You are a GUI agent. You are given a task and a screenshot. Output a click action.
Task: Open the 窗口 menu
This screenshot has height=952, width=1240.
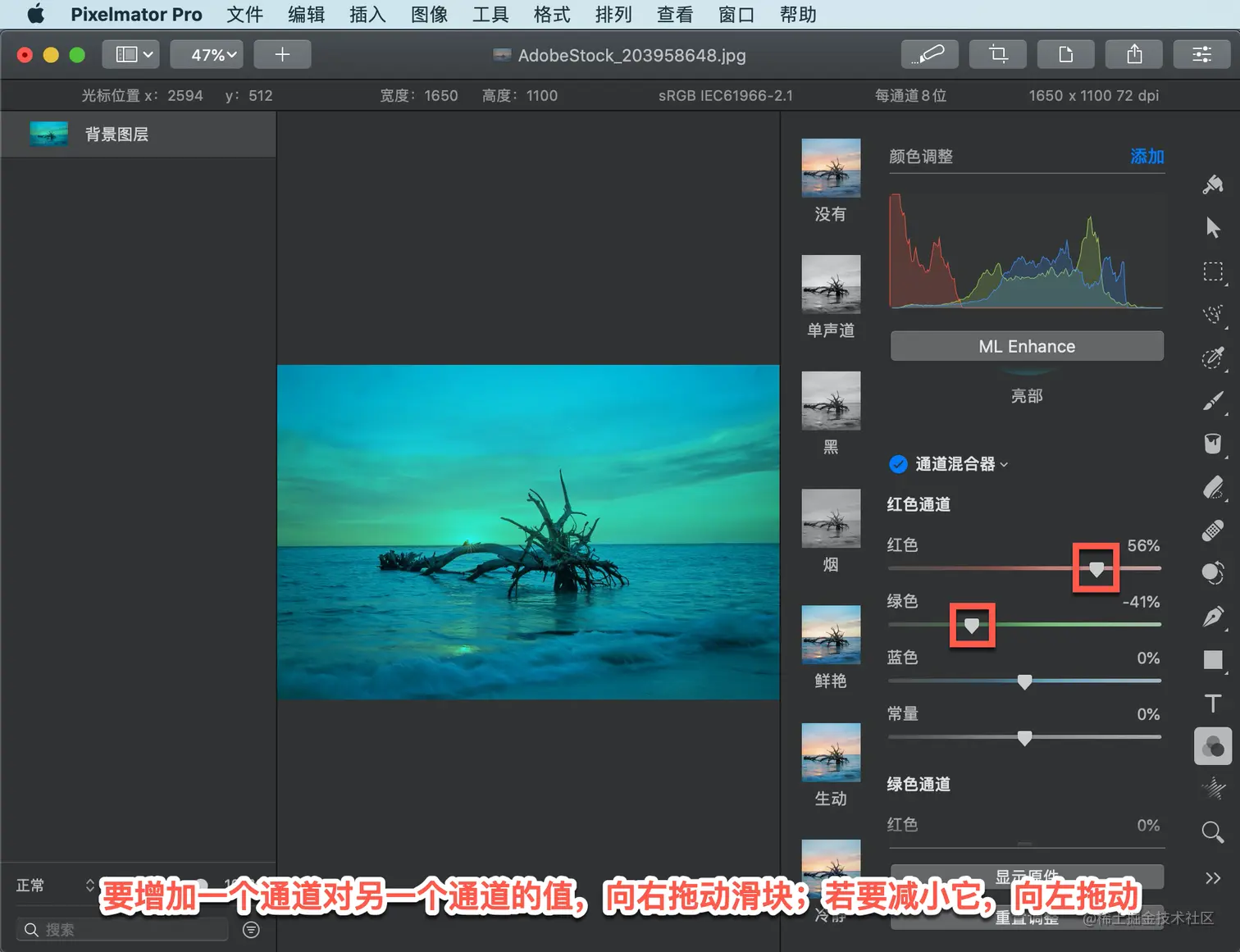pos(736,14)
